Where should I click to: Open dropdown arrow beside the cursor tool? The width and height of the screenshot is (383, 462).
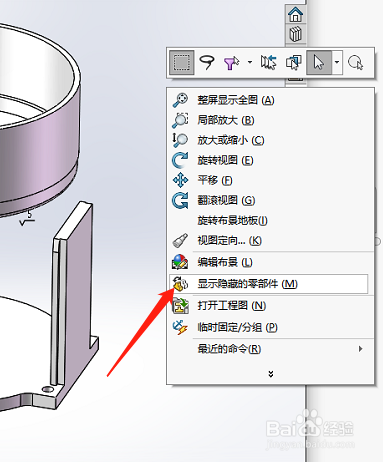(x=337, y=62)
